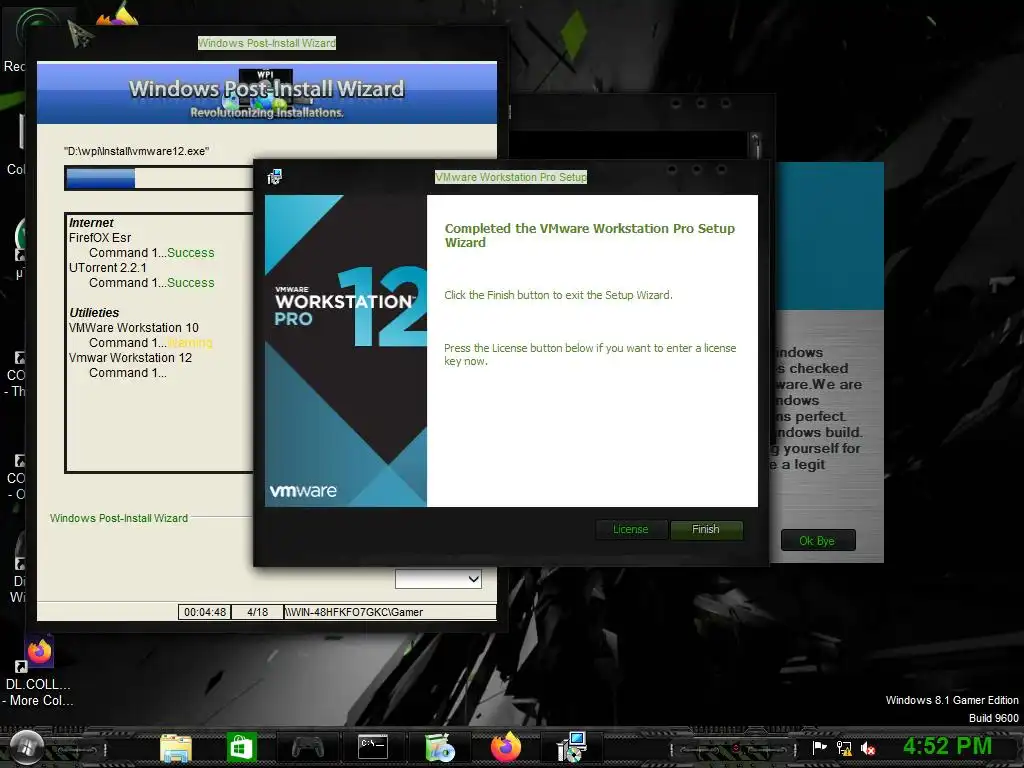Click the muted speaker tray icon
Screen dimensions: 1024x768
pos(868,748)
